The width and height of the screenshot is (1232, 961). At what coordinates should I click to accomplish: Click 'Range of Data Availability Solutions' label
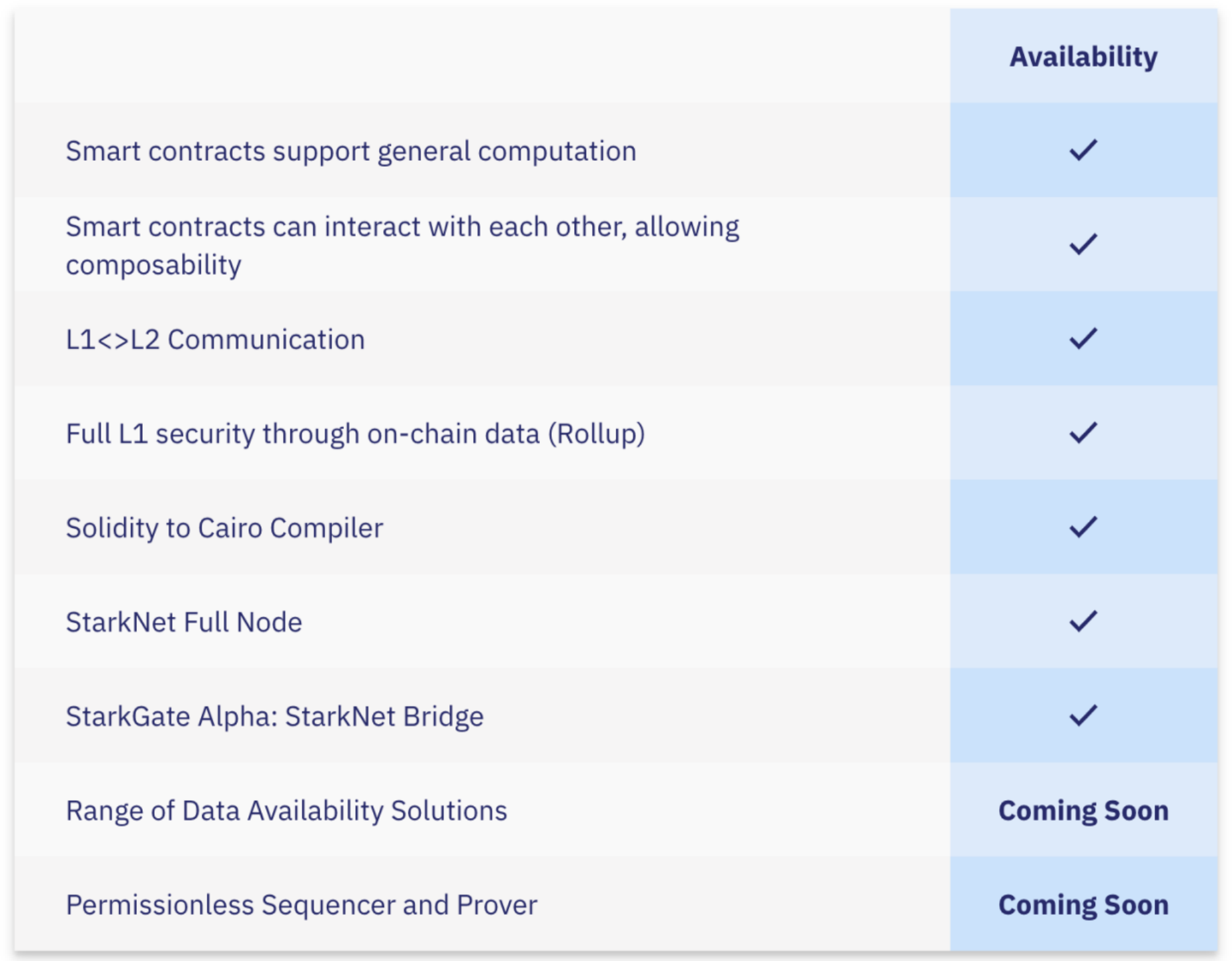(286, 812)
